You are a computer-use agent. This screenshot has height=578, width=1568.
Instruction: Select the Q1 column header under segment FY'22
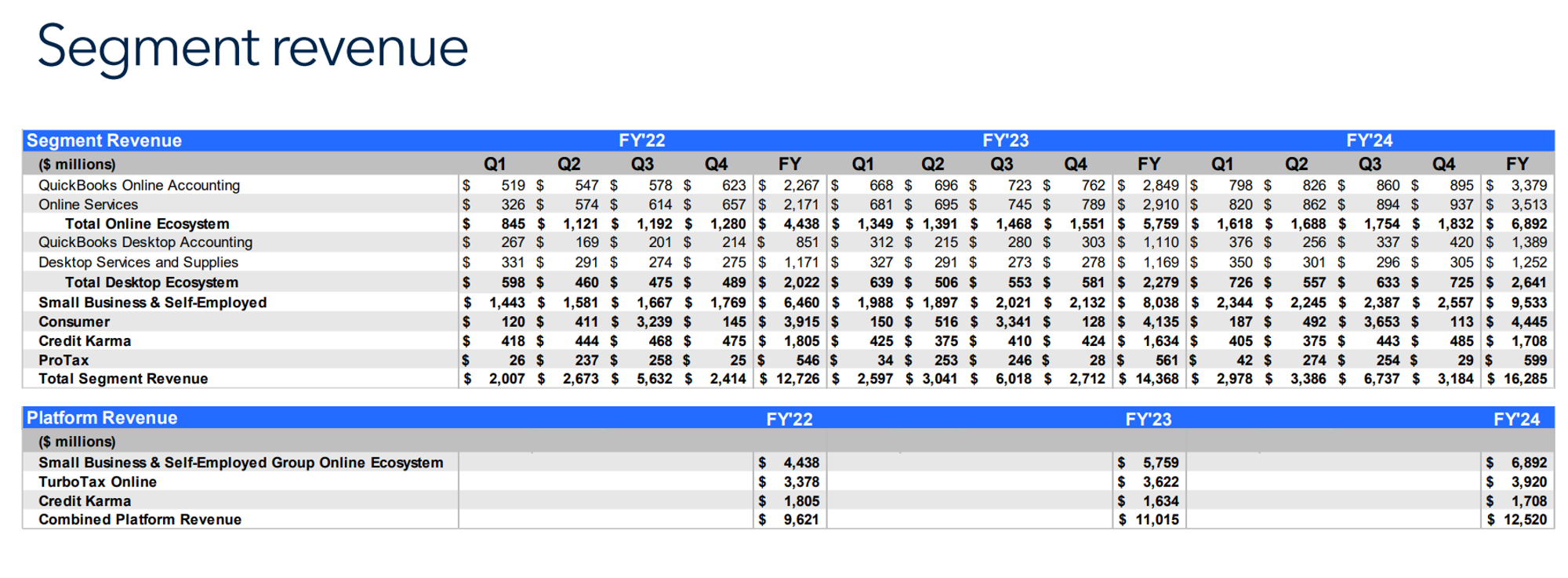(x=495, y=164)
